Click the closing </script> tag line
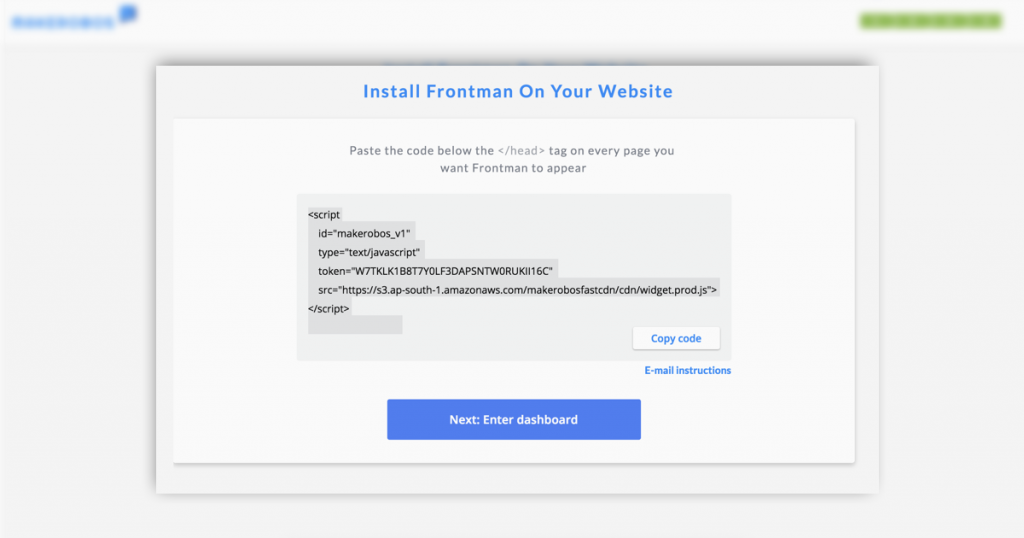1024x538 pixels. pyautogui.click(x=328, y=308)
